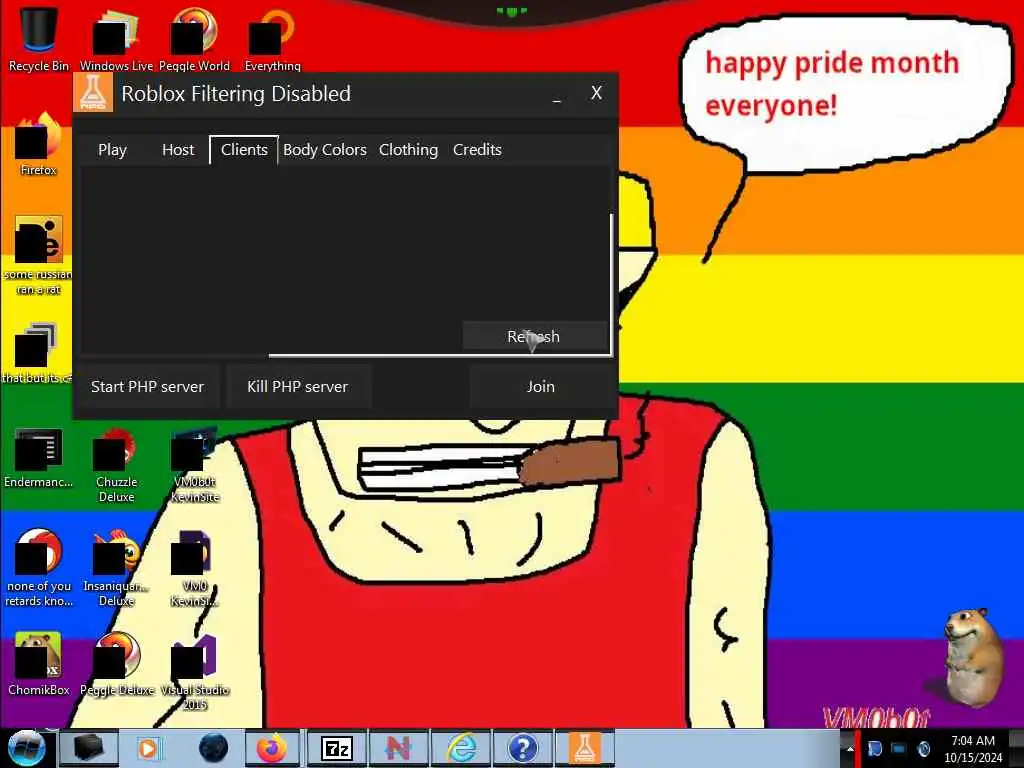Click the orange flask taskbar icon
The image size is (1024, 768).
(584, 748)
